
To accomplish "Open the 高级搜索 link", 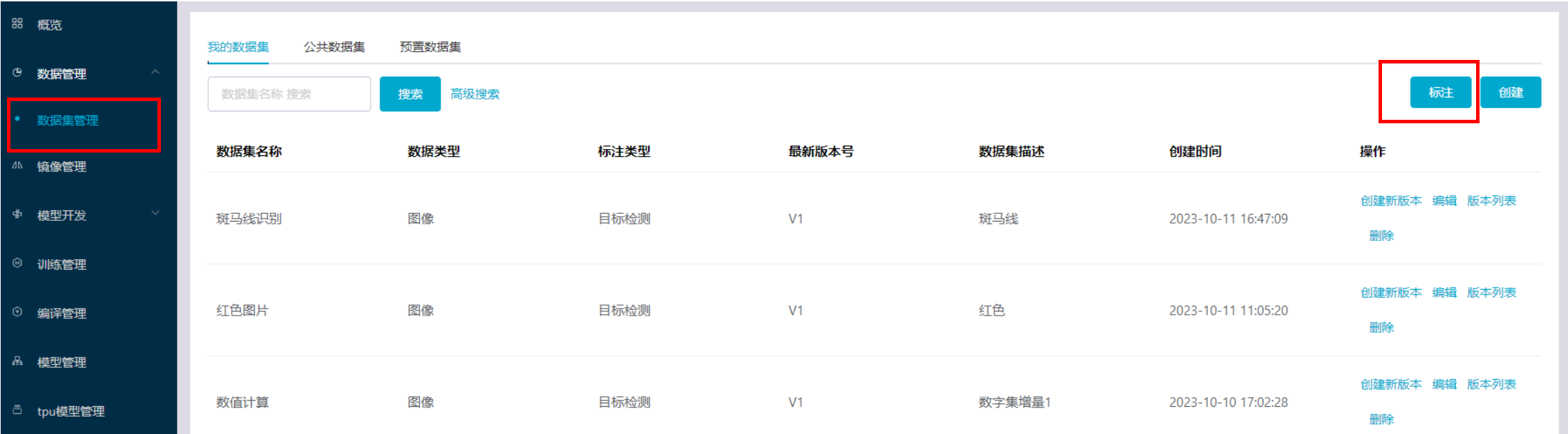I will [x=474, y=94].
